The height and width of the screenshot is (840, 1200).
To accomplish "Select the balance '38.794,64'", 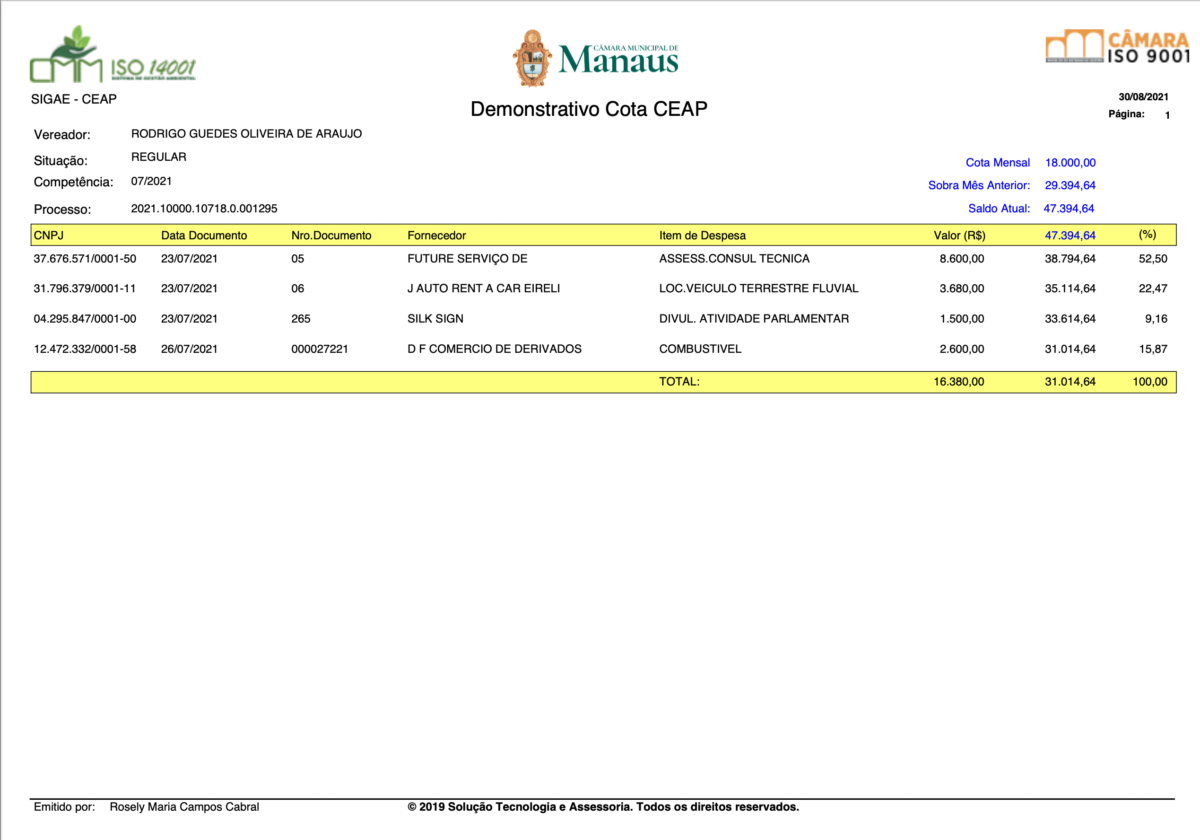I will [x=1070, y=259].
